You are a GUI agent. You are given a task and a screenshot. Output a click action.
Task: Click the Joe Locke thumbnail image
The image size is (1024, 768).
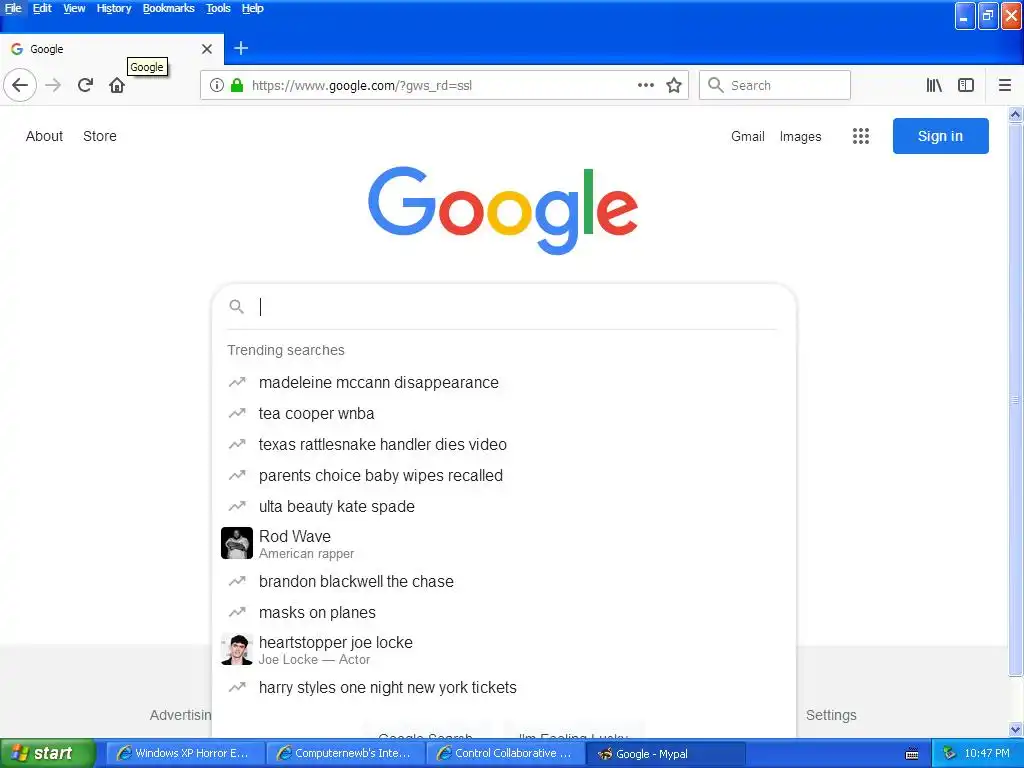click(237, 650)
